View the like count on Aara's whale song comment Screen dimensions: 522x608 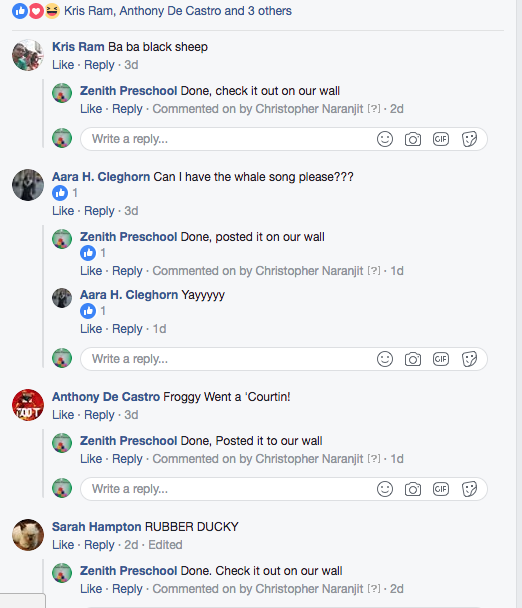tap(65, 193)
